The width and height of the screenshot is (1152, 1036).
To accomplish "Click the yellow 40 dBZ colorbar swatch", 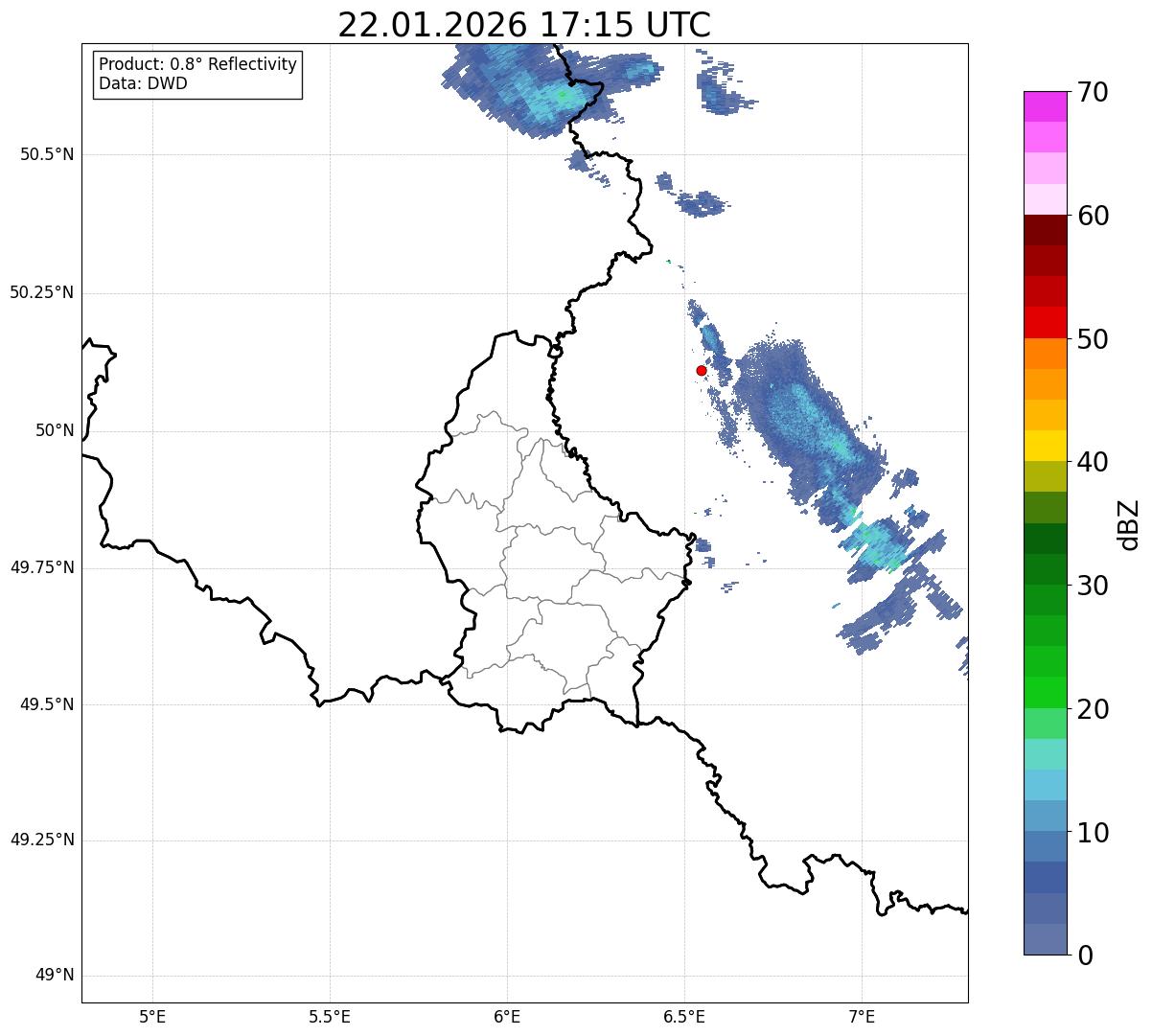I will [x=1045, y=446].
